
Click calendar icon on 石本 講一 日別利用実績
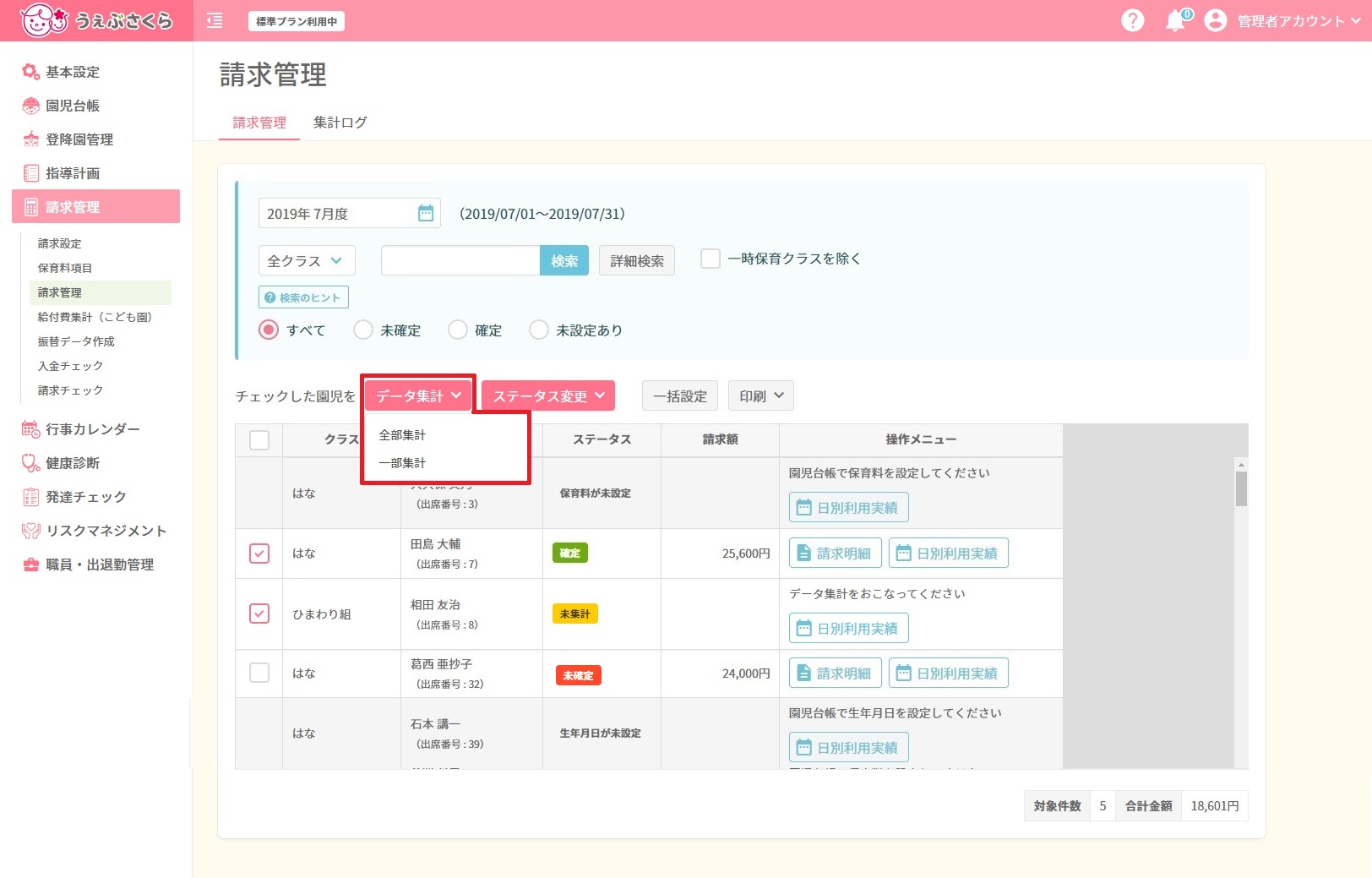pos(804,748)
